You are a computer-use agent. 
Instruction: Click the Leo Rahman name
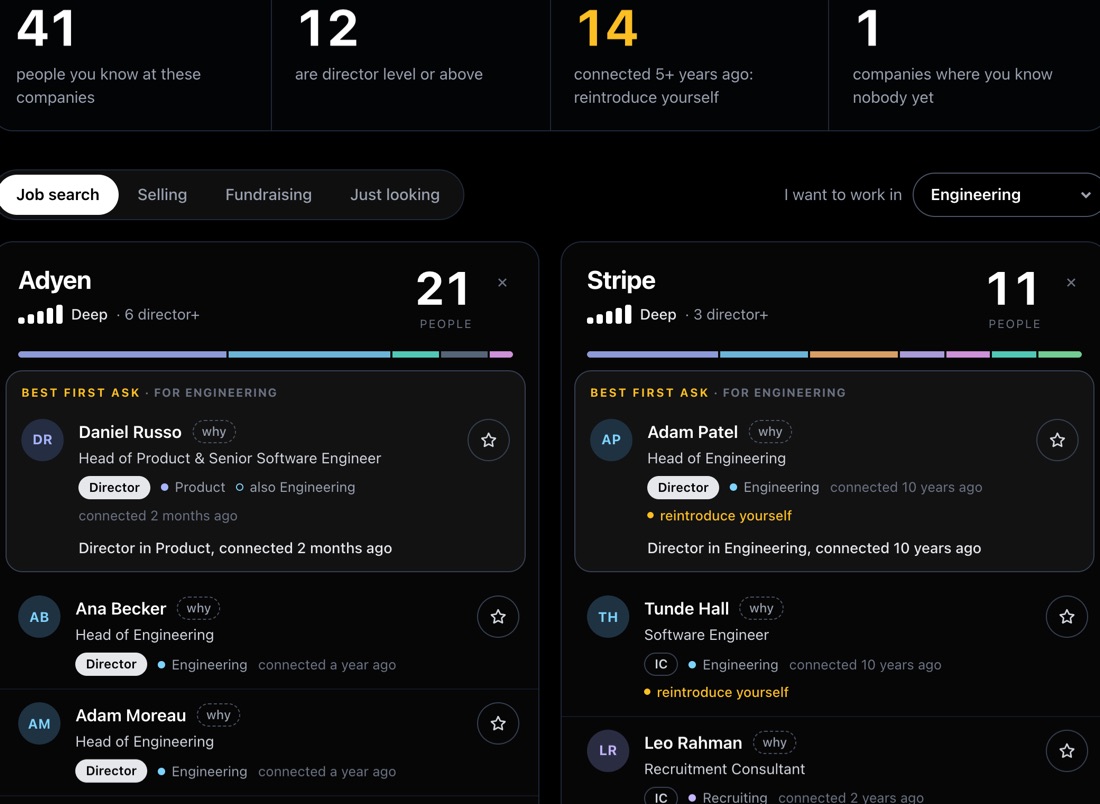(693, 743)
